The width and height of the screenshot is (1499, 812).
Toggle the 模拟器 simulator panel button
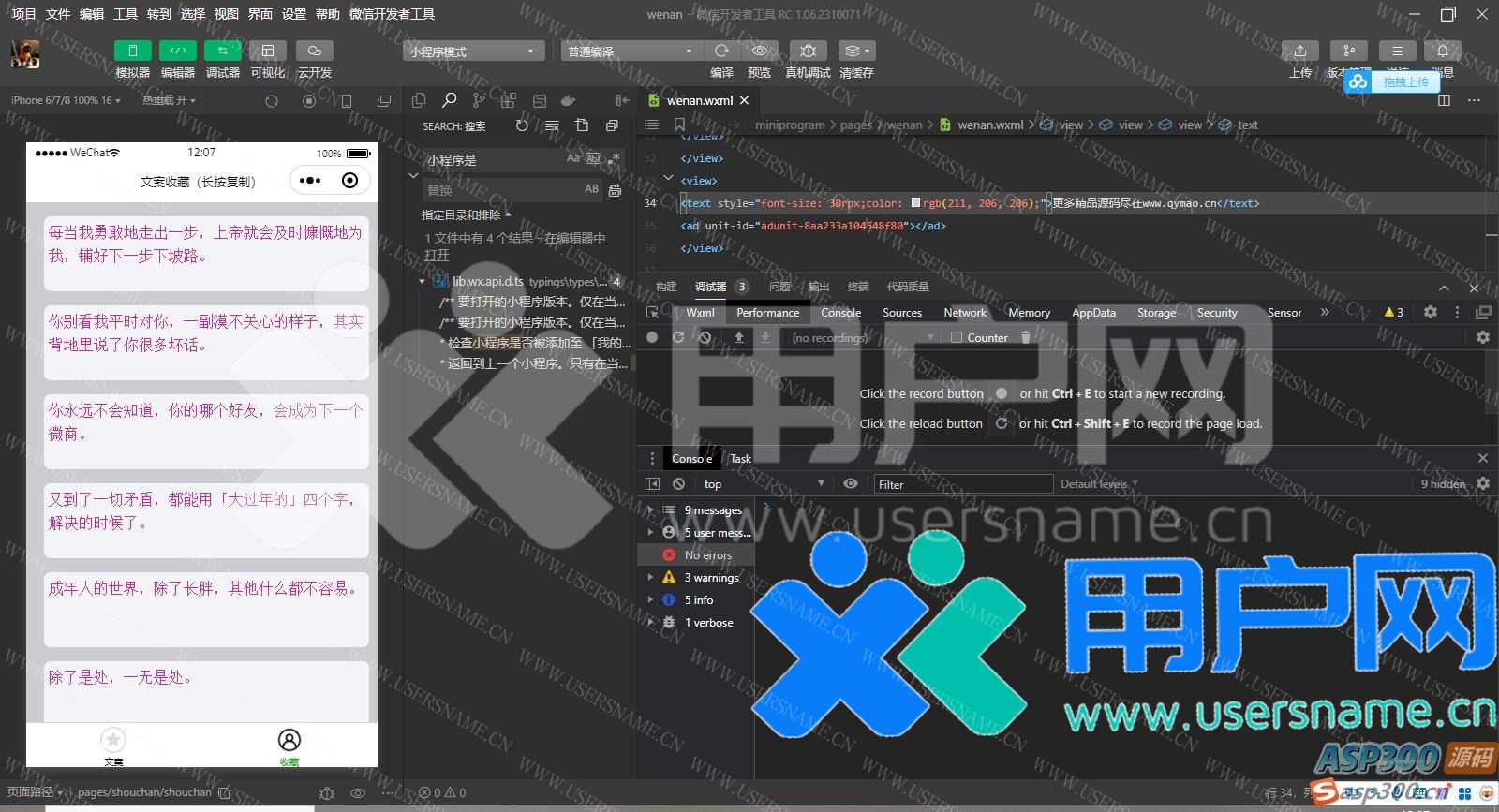[132, 51]
